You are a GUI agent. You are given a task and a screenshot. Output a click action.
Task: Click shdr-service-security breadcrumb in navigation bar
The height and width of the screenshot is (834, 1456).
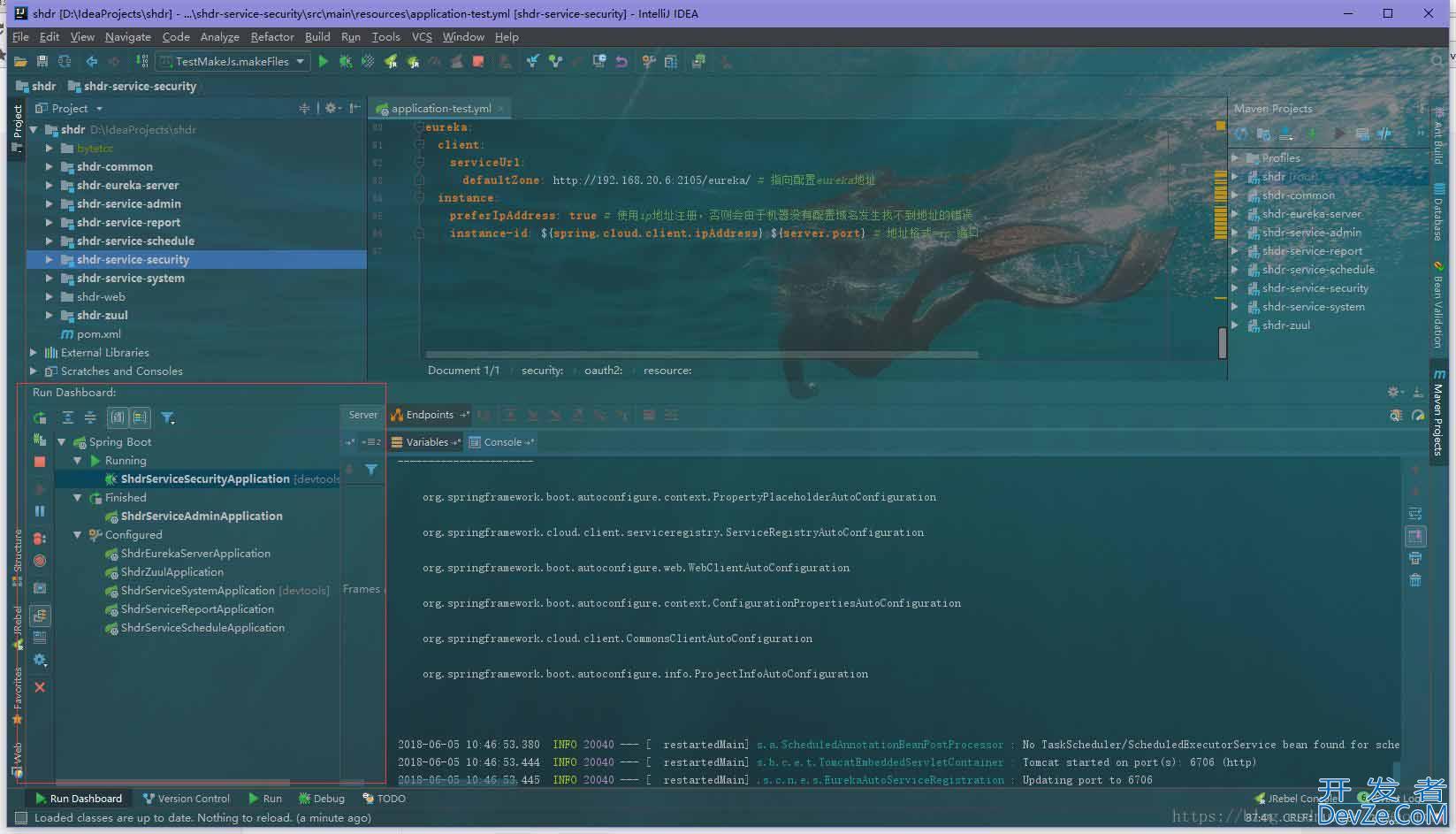pyautogui.click(x=133, y=87)
